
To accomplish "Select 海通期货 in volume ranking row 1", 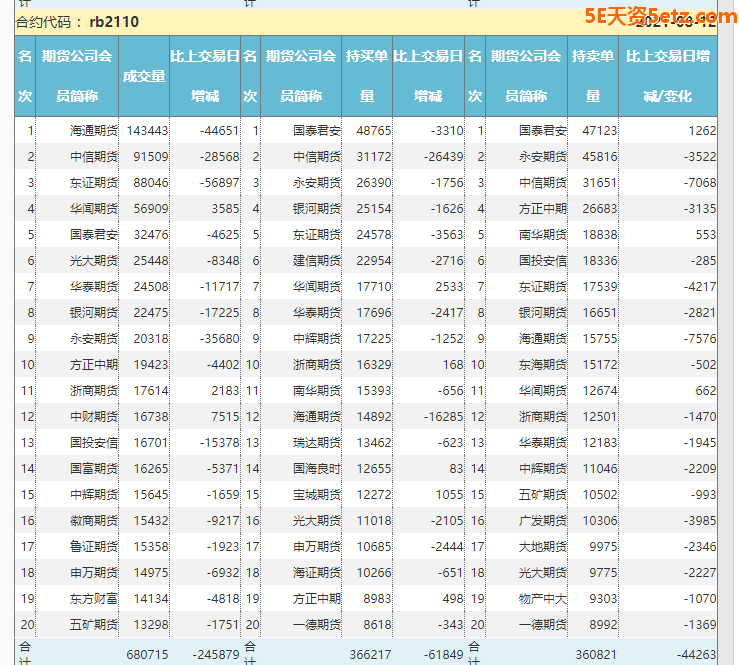I will 94,130.
